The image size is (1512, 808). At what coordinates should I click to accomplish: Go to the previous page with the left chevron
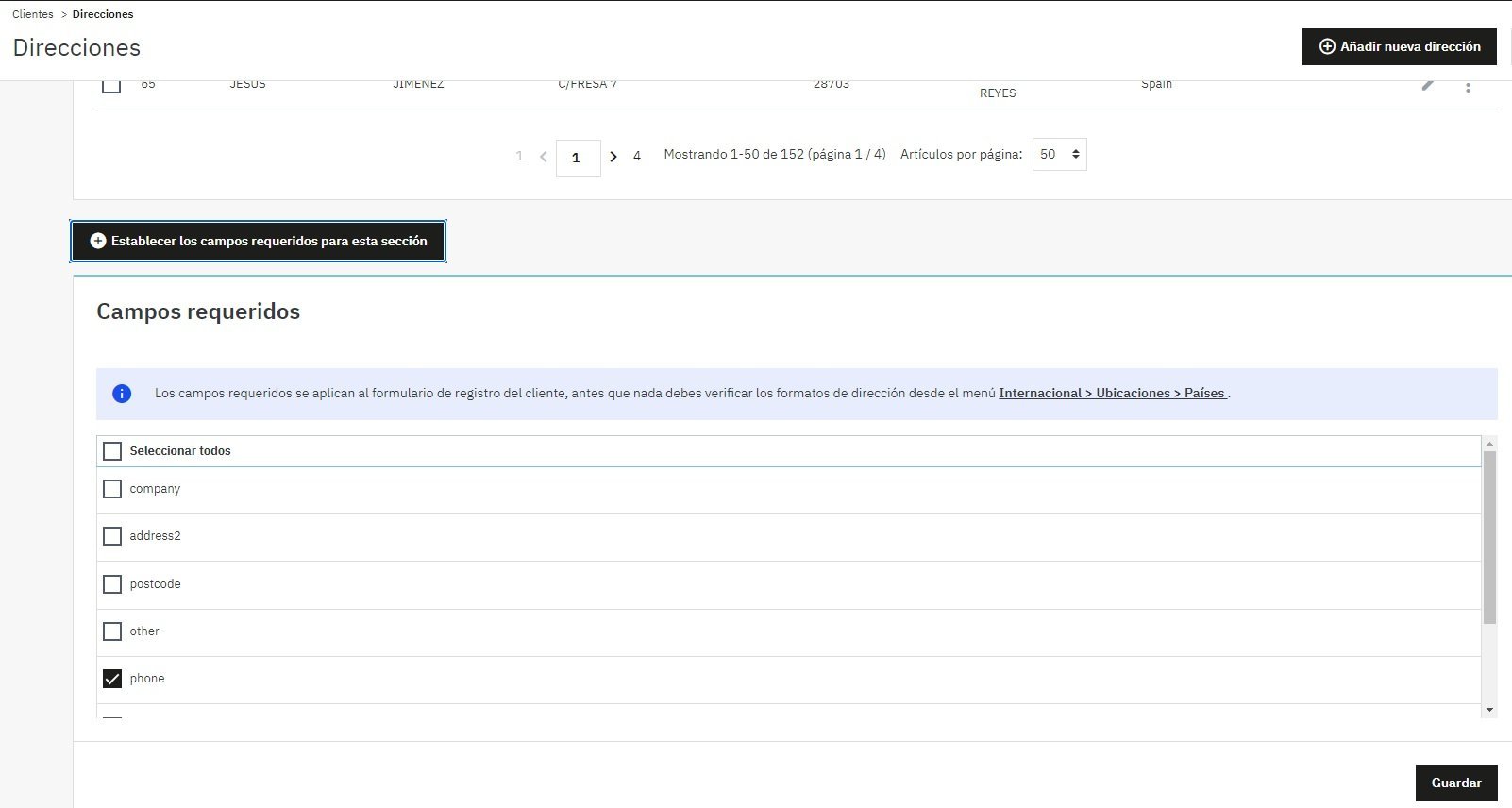tap(544, 157)
